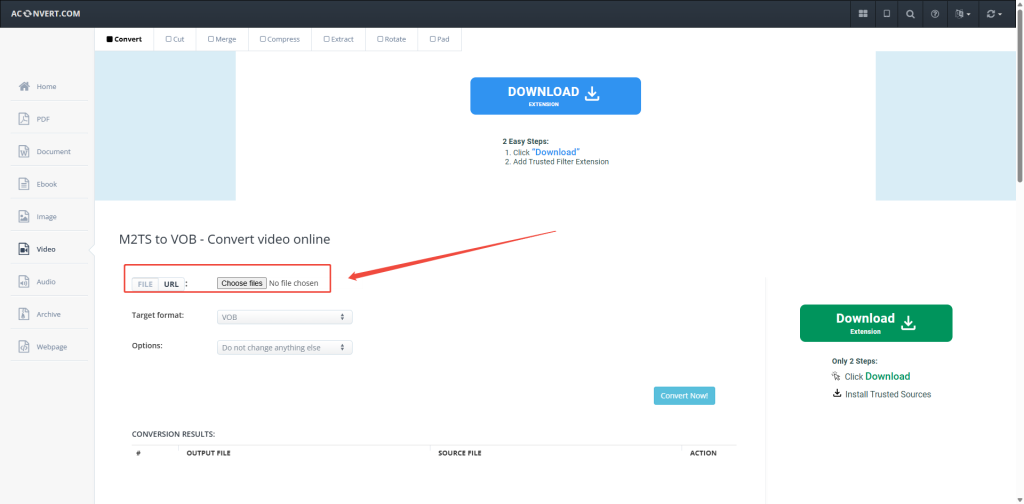This screenshot has width=1024, height=504.
Task: Switch input source to FILE
Action: point(145,284)
